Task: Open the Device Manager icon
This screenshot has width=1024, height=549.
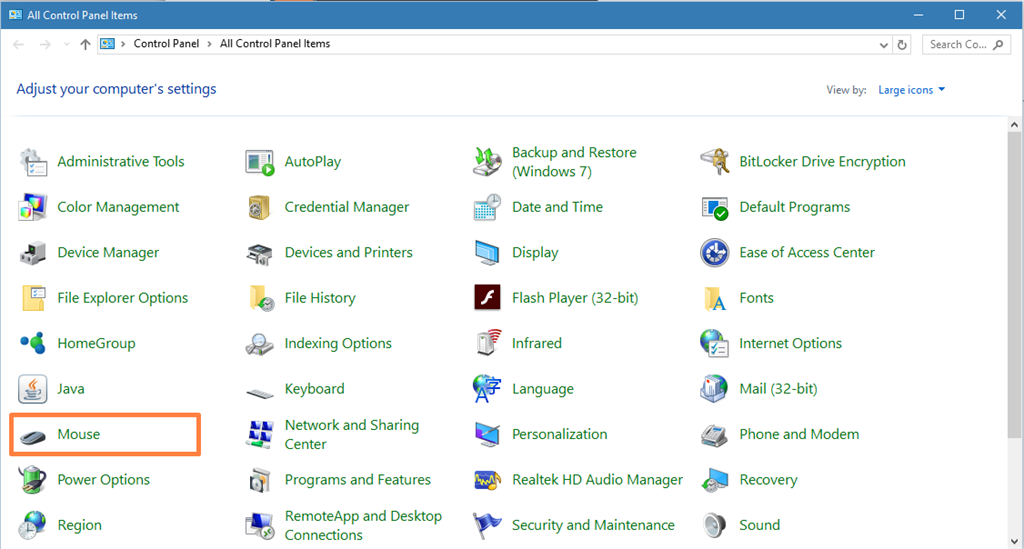Action: pyautogui.click(x=33, y=253)
